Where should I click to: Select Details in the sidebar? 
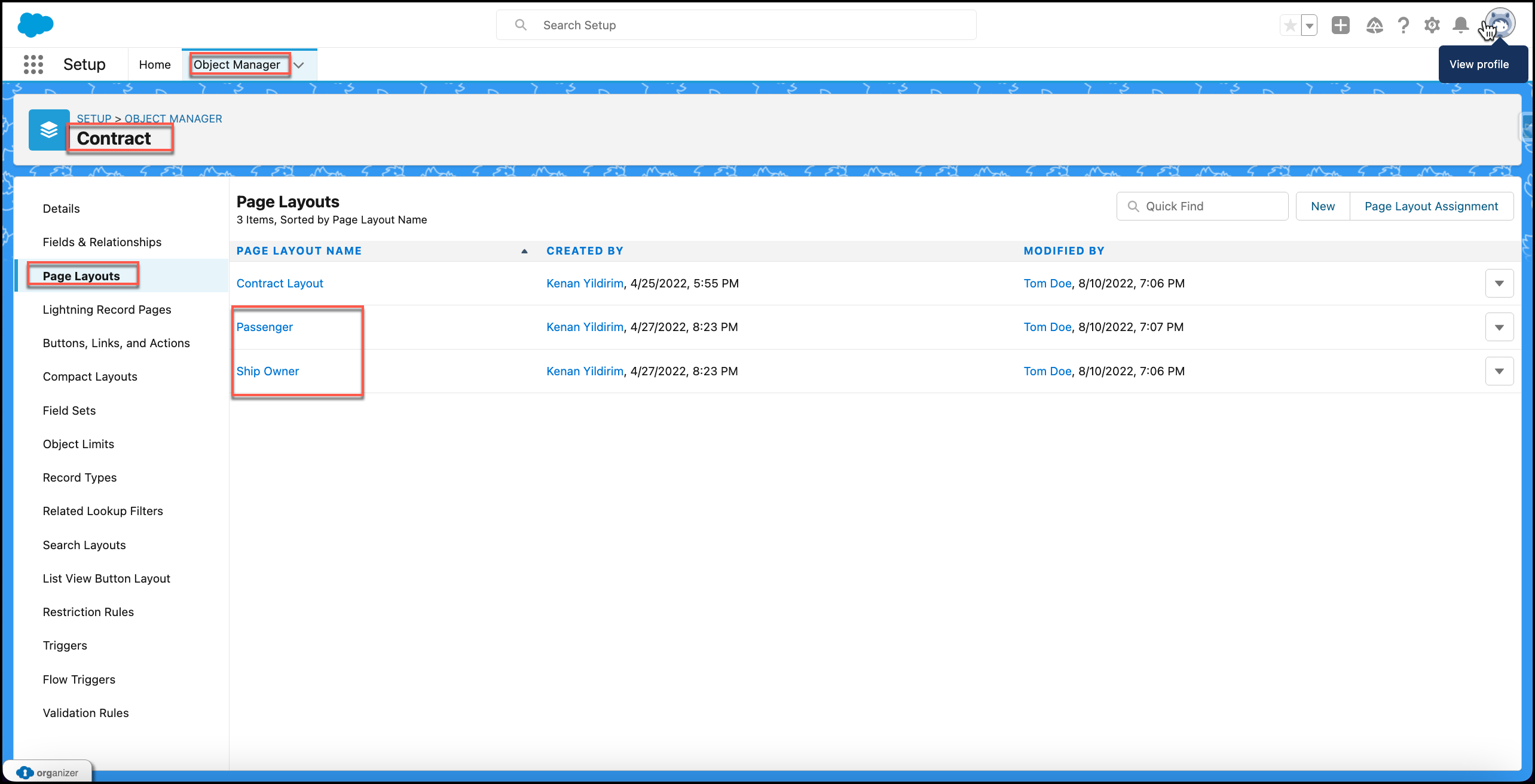61,209
